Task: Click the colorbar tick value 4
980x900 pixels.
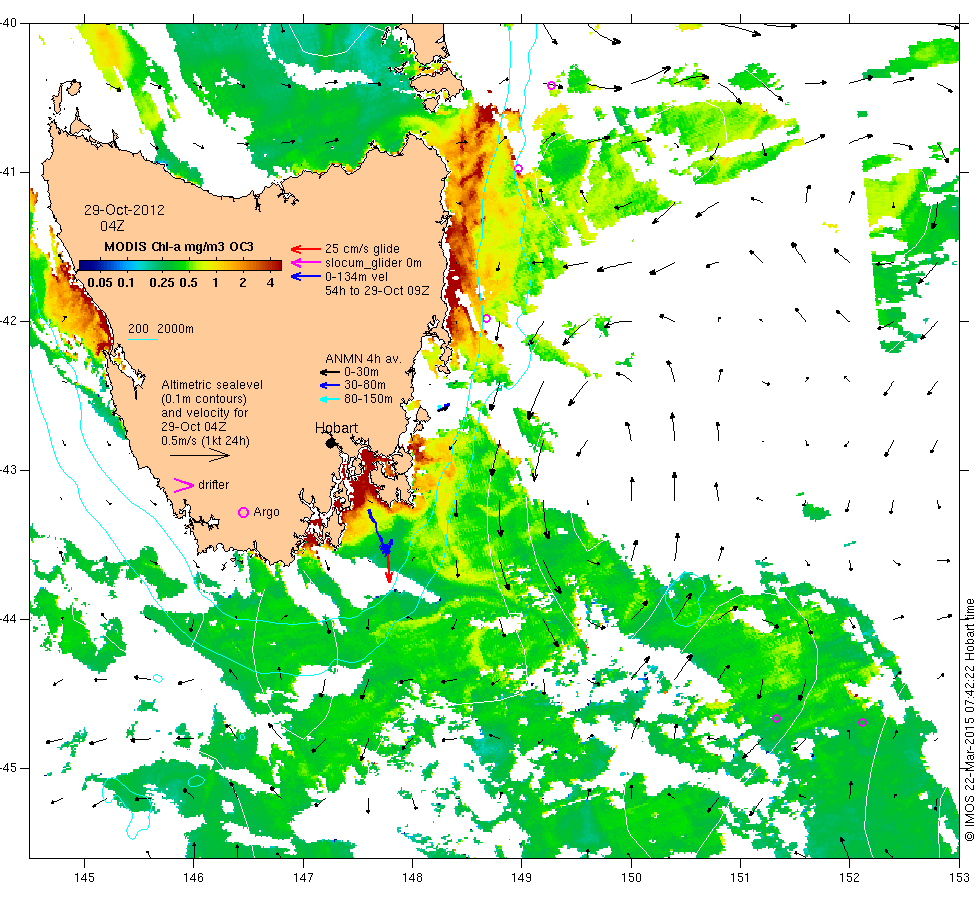Action: tap(271, 282)
